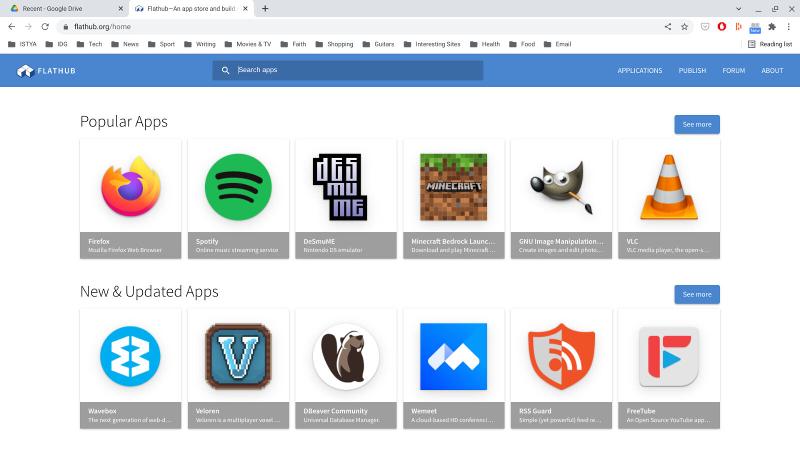Expand the Movies & TV bookmarks folder
Image resolution: width=800 pixels, height=450 pixels.
click(x=248, y=44)
